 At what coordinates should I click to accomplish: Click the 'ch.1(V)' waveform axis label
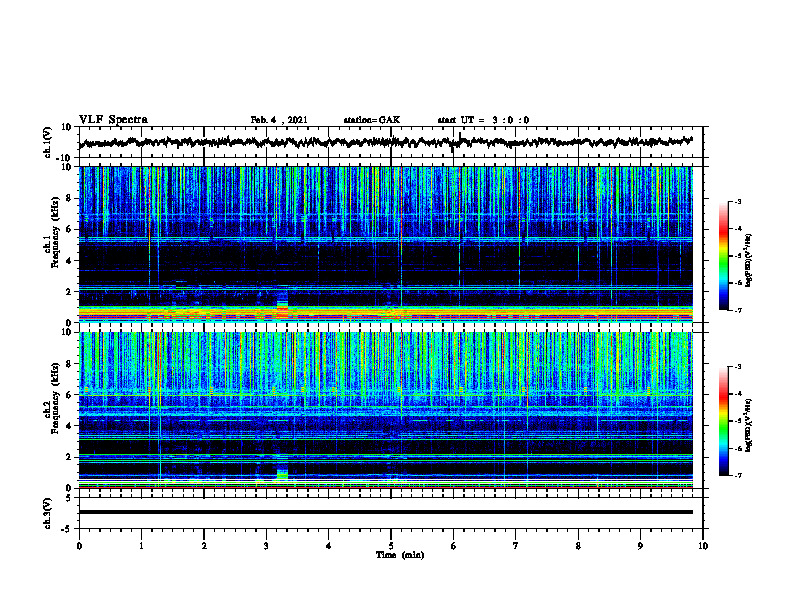tap(48, 142)
